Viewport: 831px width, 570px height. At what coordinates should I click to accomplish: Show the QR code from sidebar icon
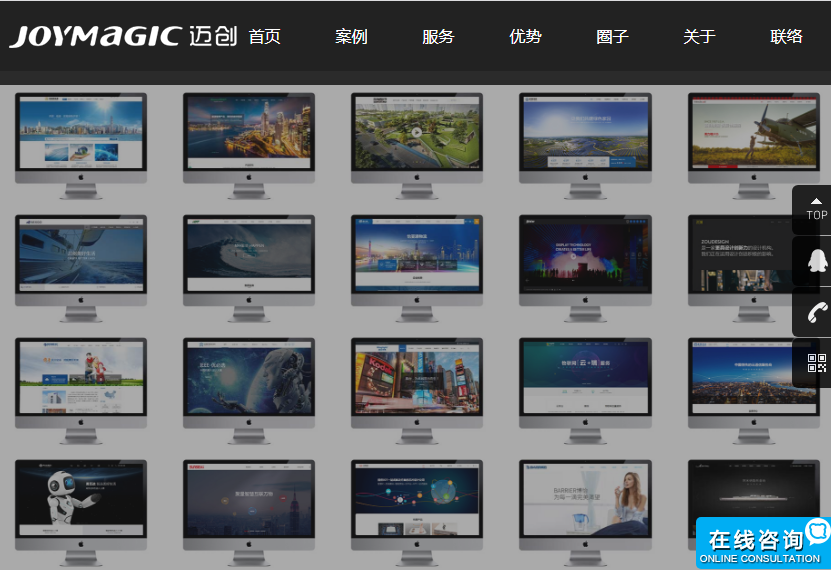point(817,364)
